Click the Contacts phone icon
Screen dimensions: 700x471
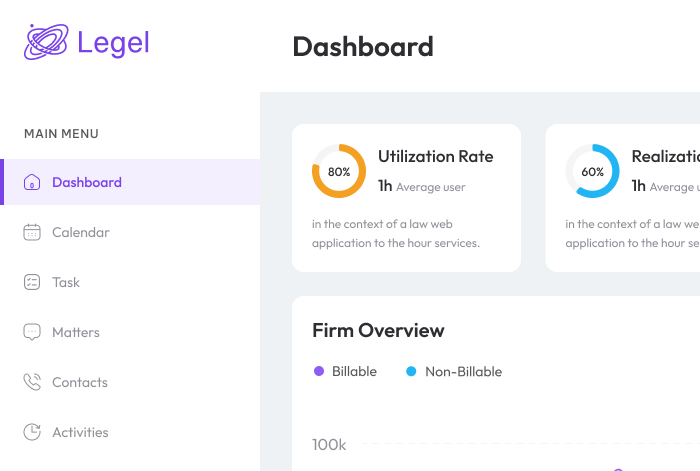click(x=32, y=382)
